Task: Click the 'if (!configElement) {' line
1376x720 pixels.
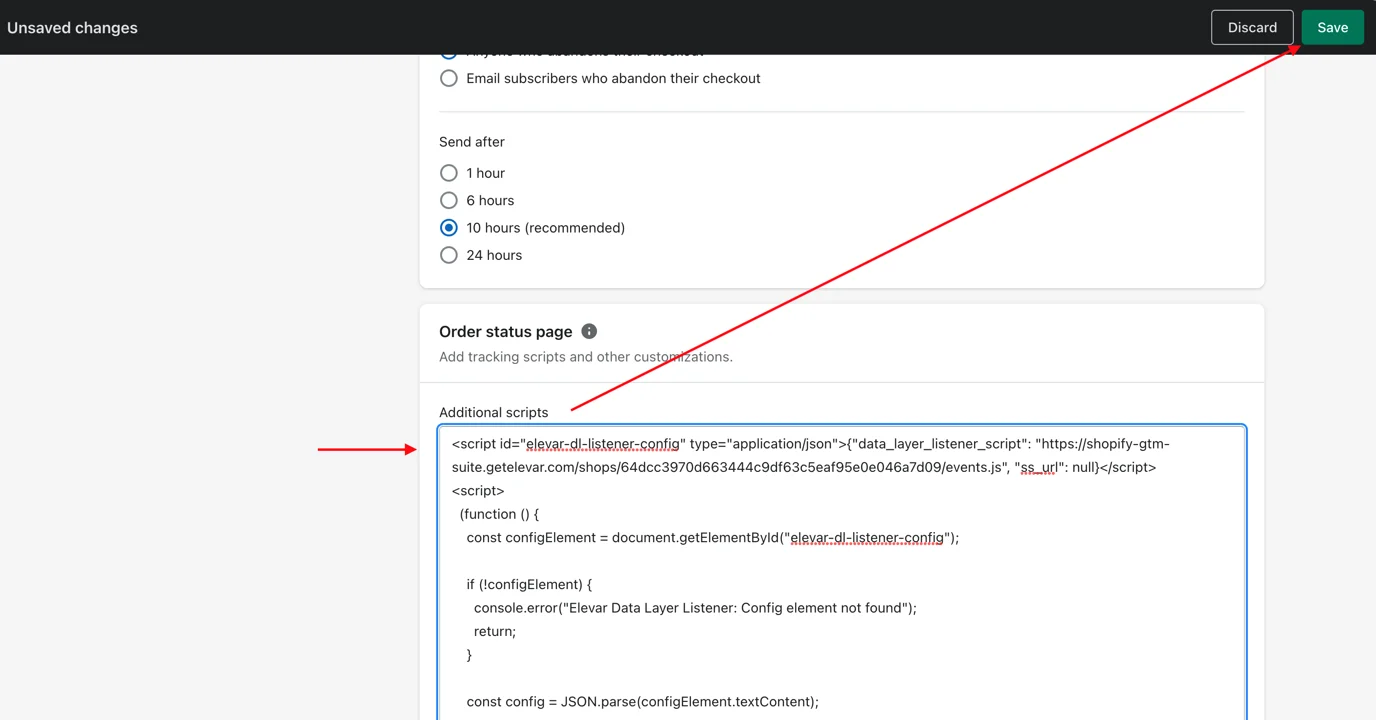Action: [x=529, y=584]
